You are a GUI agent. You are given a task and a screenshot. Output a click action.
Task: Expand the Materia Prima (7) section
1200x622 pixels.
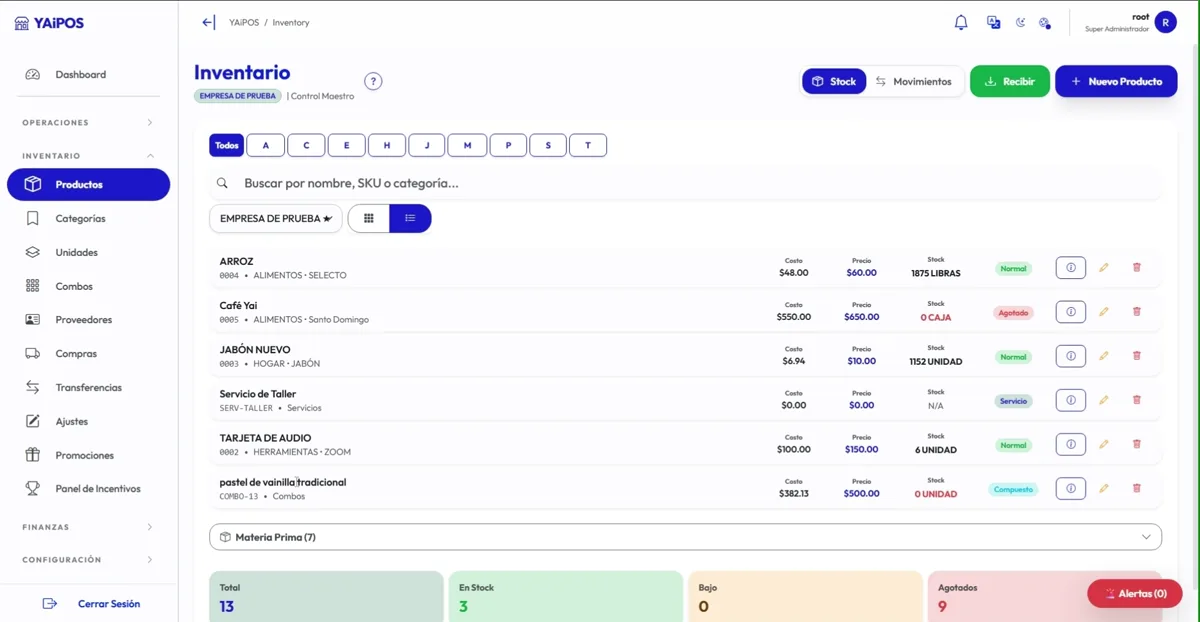(x=686, y=537)
